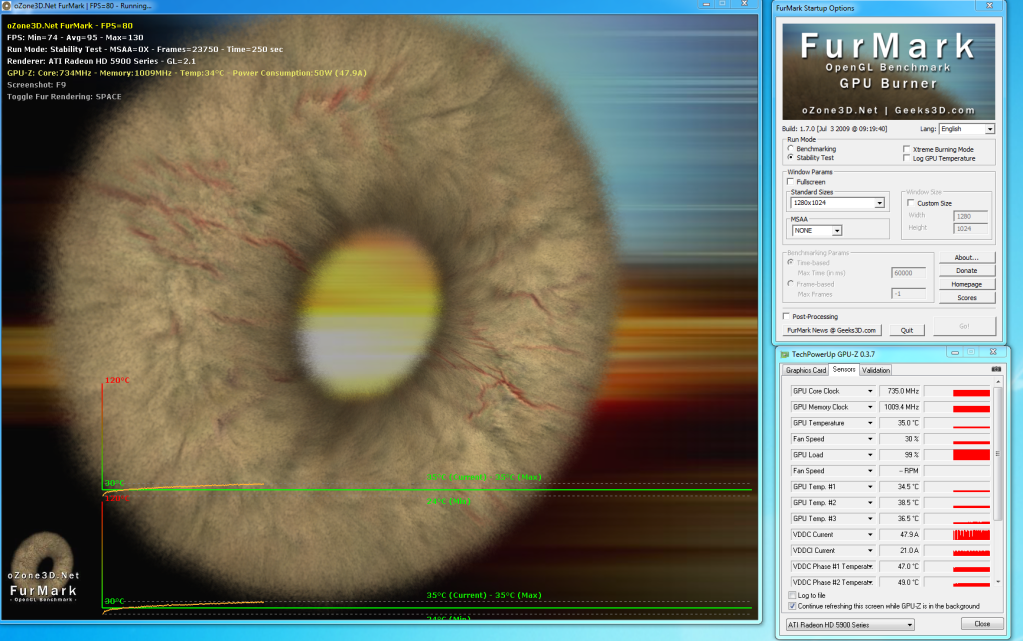Open the GPU Load sensor dropdown

coord(870,455)
